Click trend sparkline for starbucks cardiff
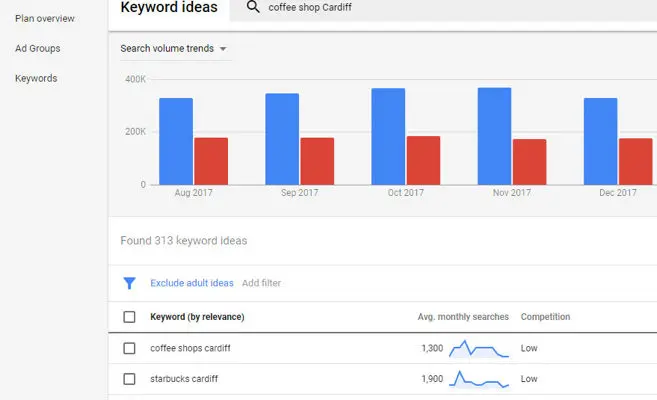 (479, 379)
